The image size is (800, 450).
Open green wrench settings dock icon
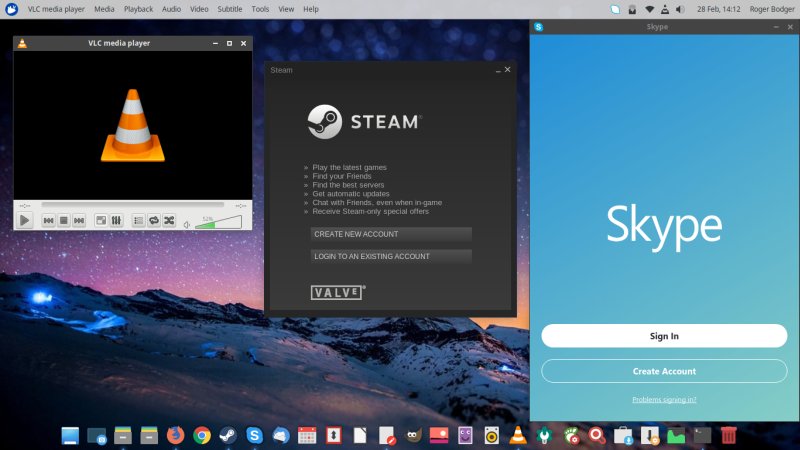click(544, 435)
